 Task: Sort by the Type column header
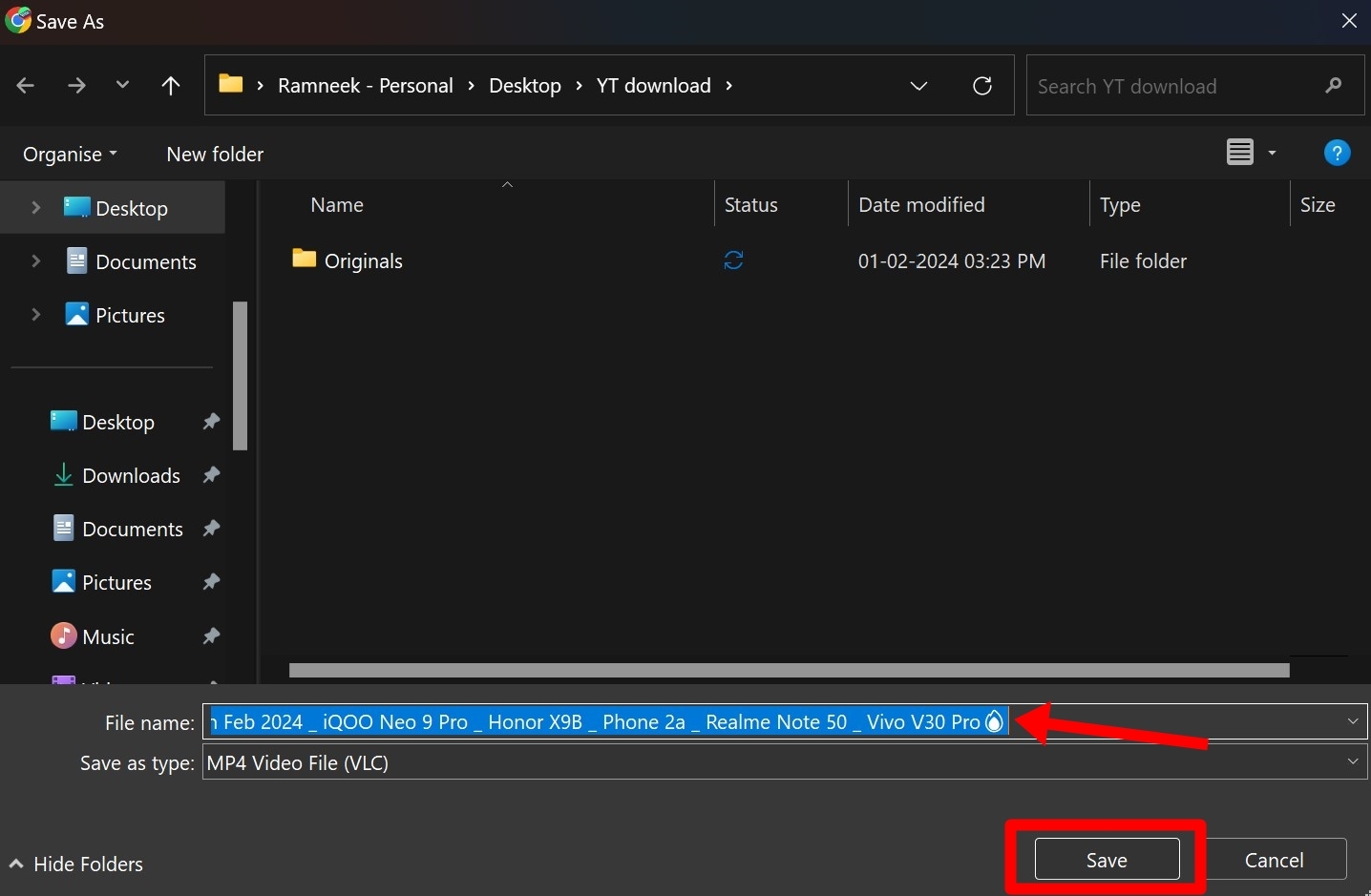(1120, 205)
